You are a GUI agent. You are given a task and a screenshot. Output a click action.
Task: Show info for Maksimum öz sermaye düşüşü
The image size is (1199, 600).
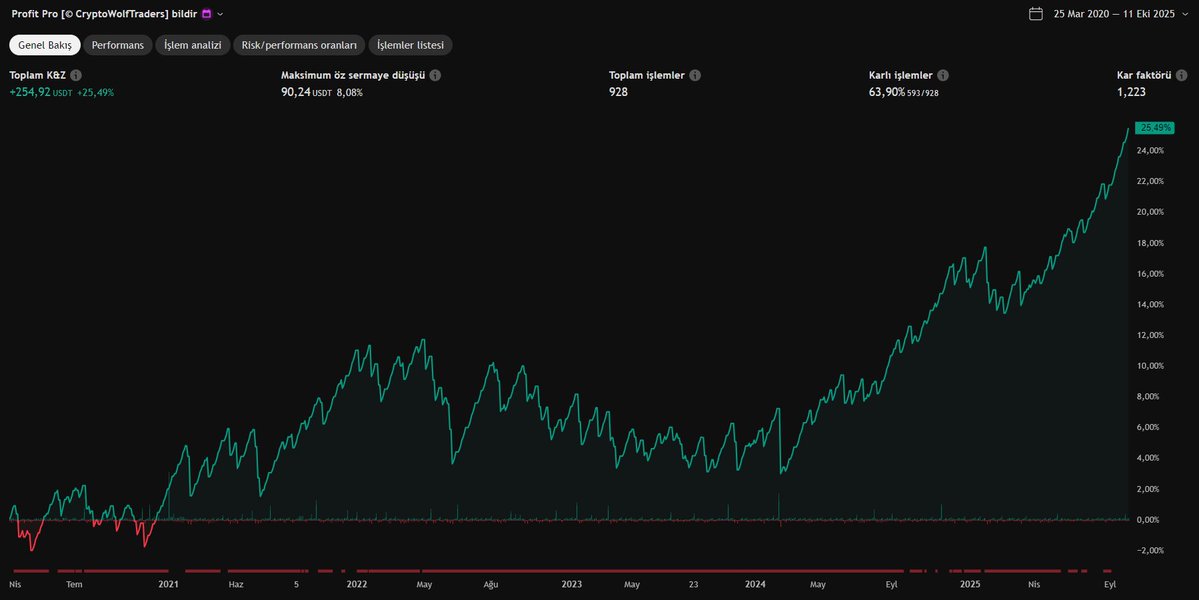tap(435, 76)
